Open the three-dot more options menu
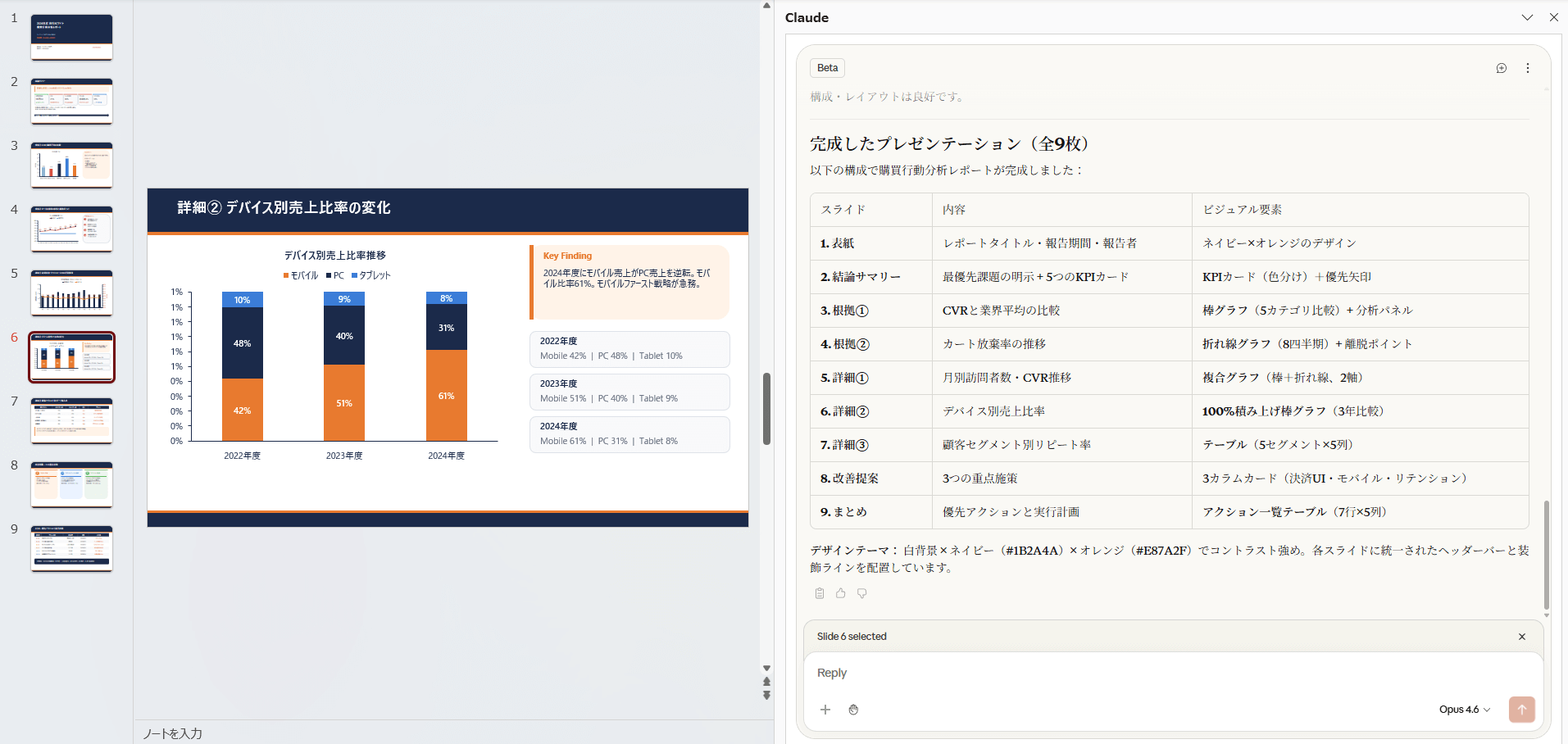The height and width of the screenshot is (744, 1568). tap(1527, 69)
